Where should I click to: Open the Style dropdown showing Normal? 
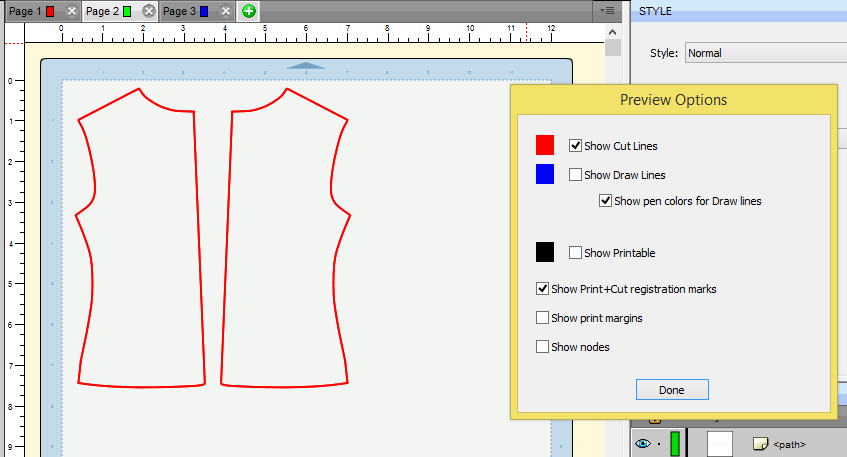pos(765,53)
